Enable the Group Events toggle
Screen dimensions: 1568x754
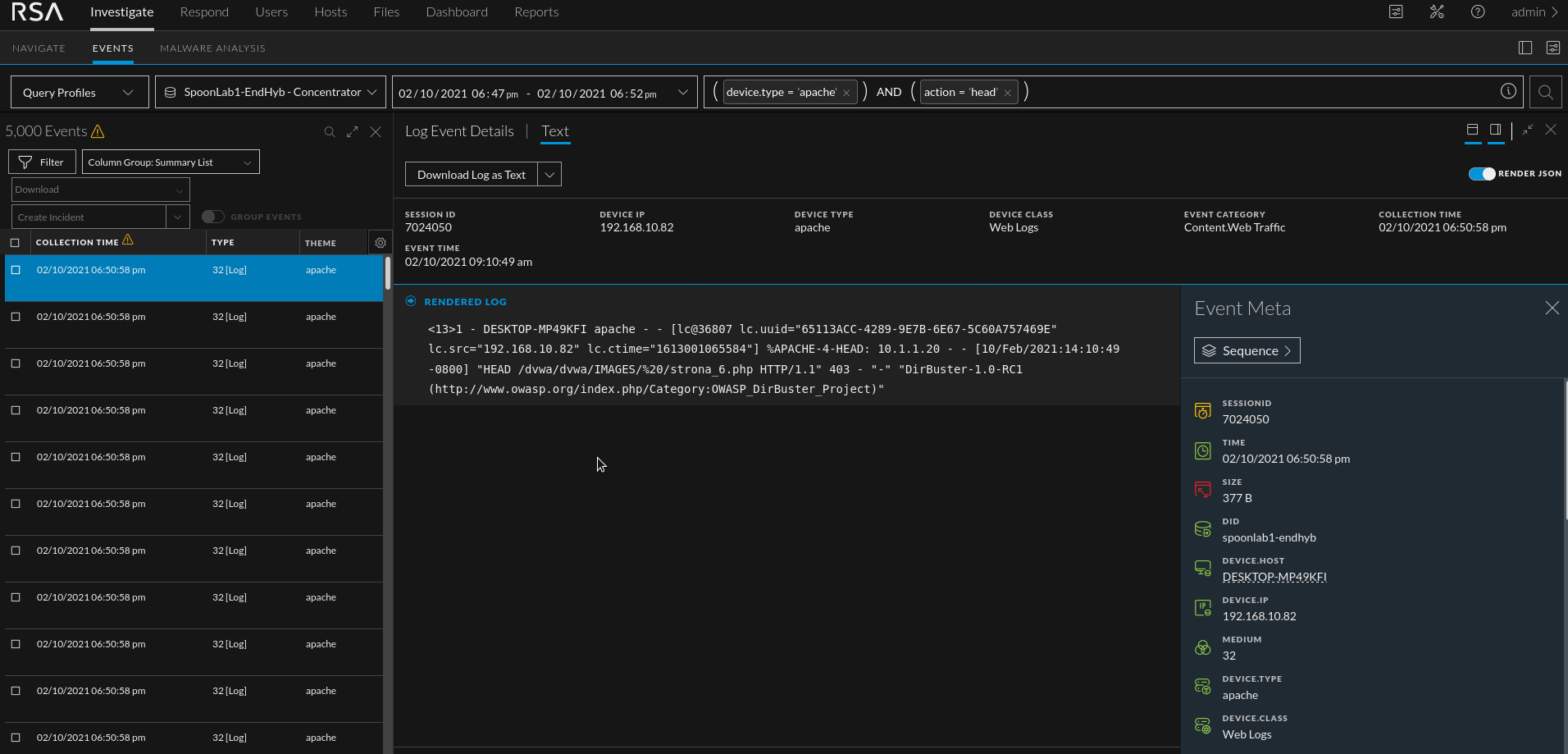coord(213,217)
